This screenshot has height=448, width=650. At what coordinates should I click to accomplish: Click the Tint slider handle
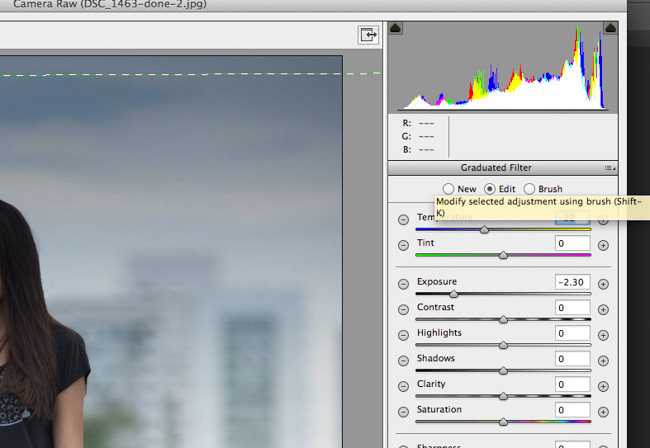click(x=503, y=255)
